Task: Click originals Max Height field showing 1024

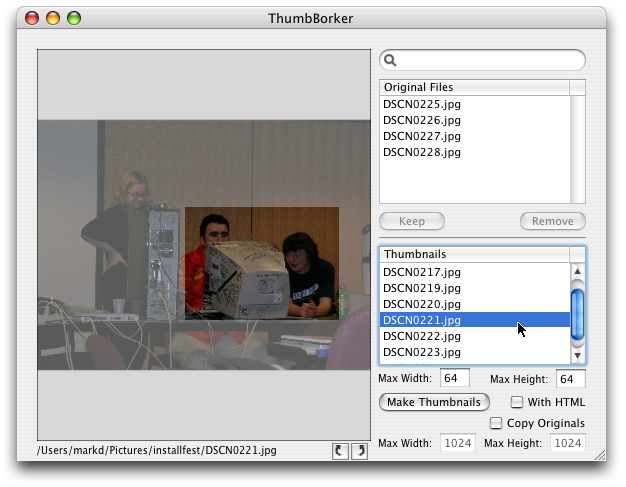Action: (x=568, y=443)
